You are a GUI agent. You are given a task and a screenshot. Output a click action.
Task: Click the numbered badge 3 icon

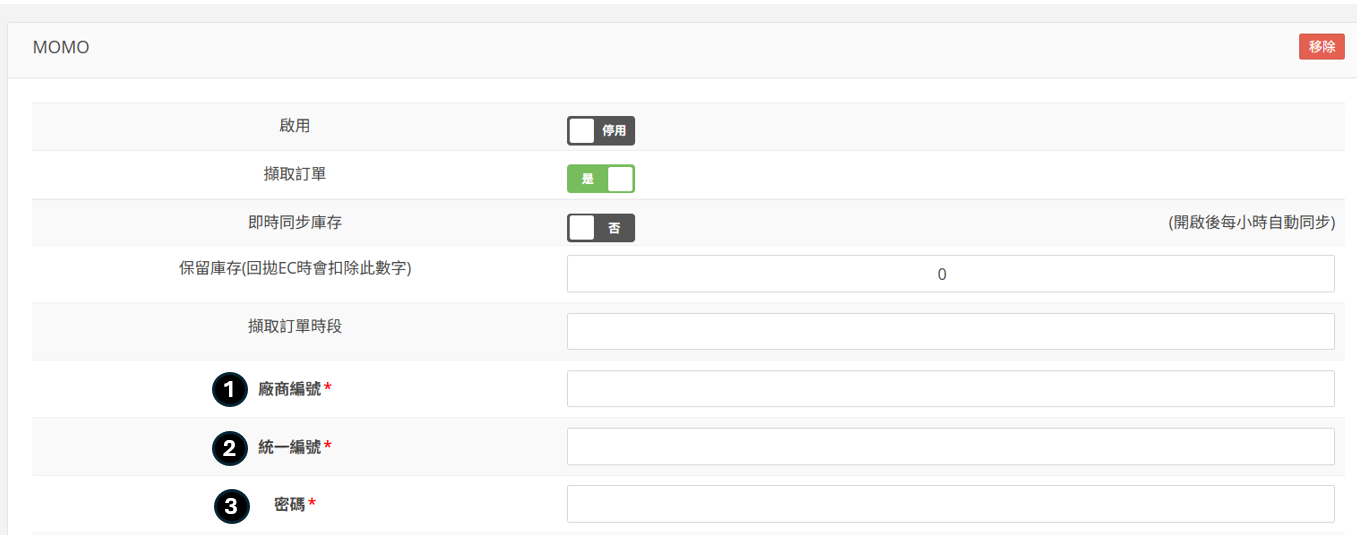tap(231, 506)
